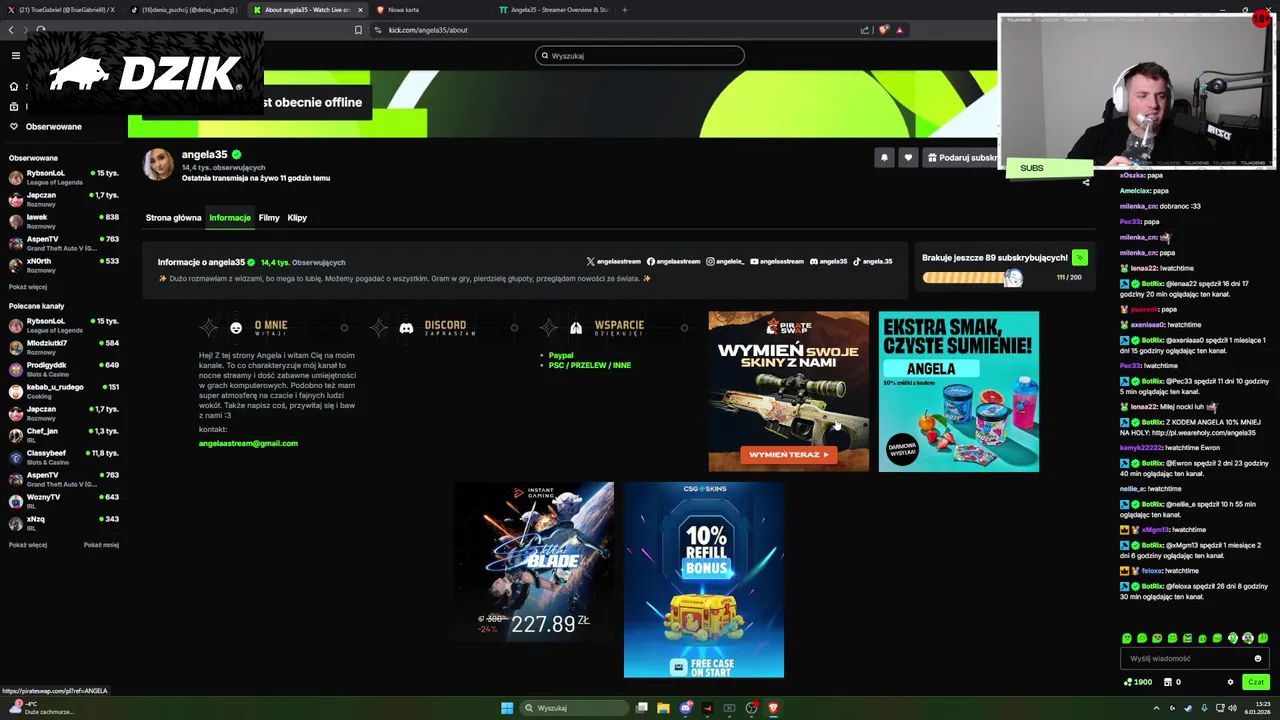Open Classybeef Slots & Casino channel
Screen dimensions: 1280x720
(64, 457)
